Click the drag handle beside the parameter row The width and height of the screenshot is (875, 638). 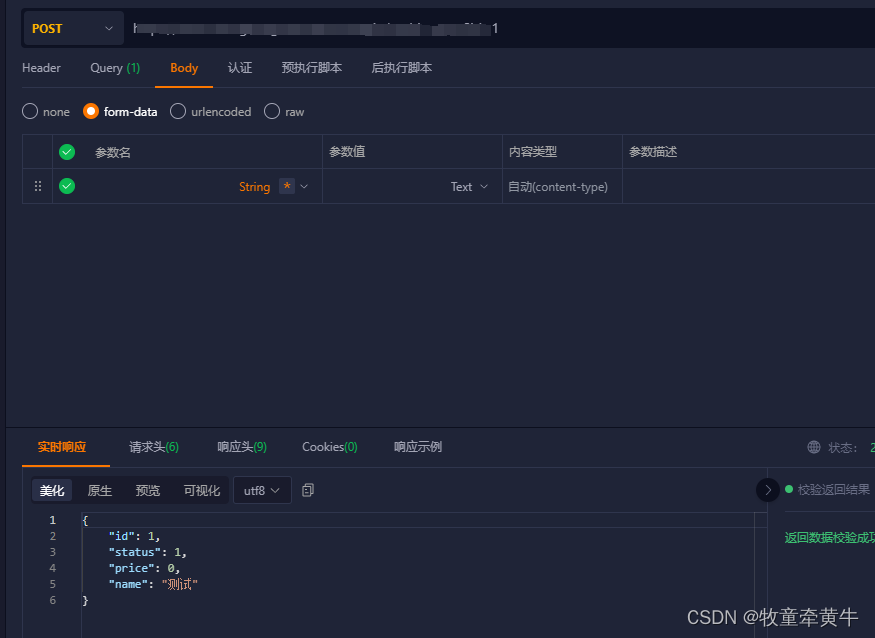[x=37, y=186]
